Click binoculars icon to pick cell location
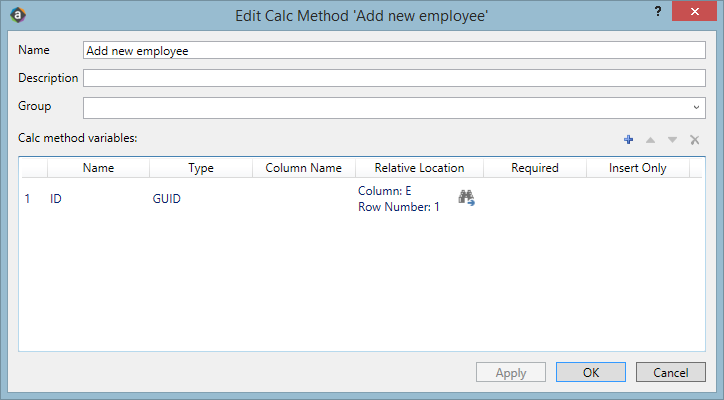Image resolution: width=724 pixels, height=400 pixels. 466,198
